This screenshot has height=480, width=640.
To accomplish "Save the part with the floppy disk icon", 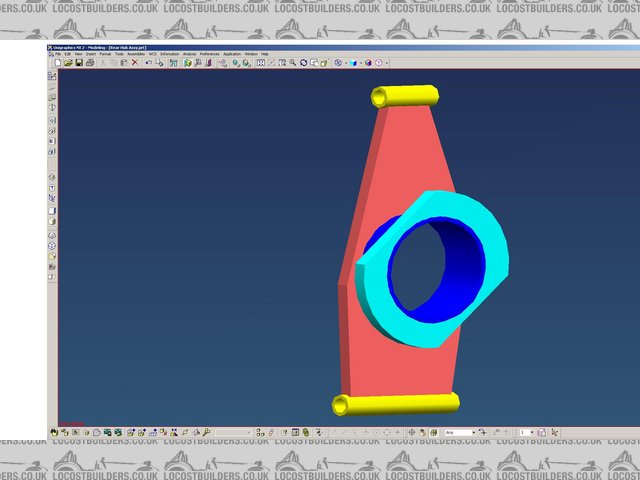I will point(79,62).
